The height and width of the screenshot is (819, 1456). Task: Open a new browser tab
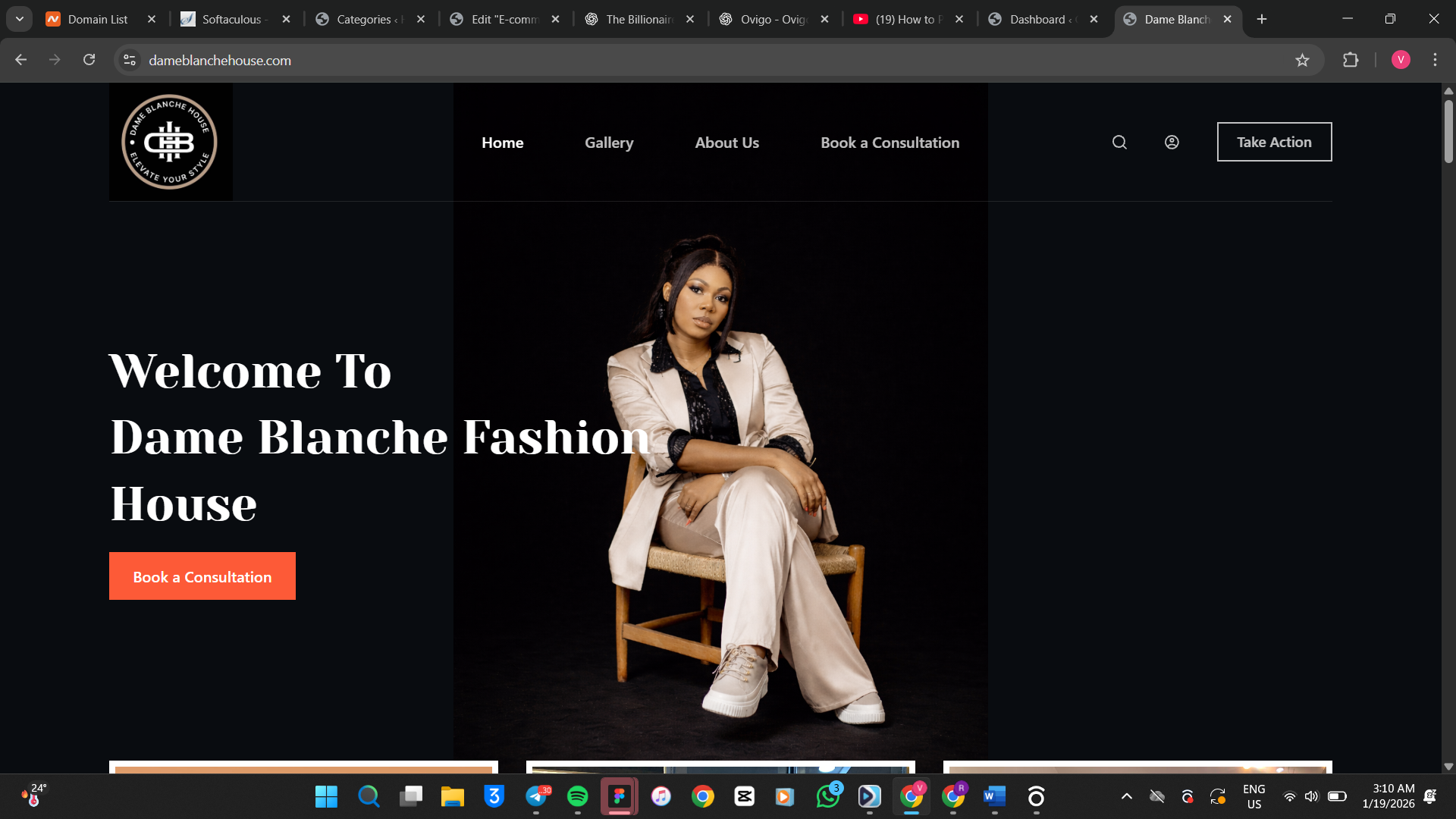(x=1262, y=19)
